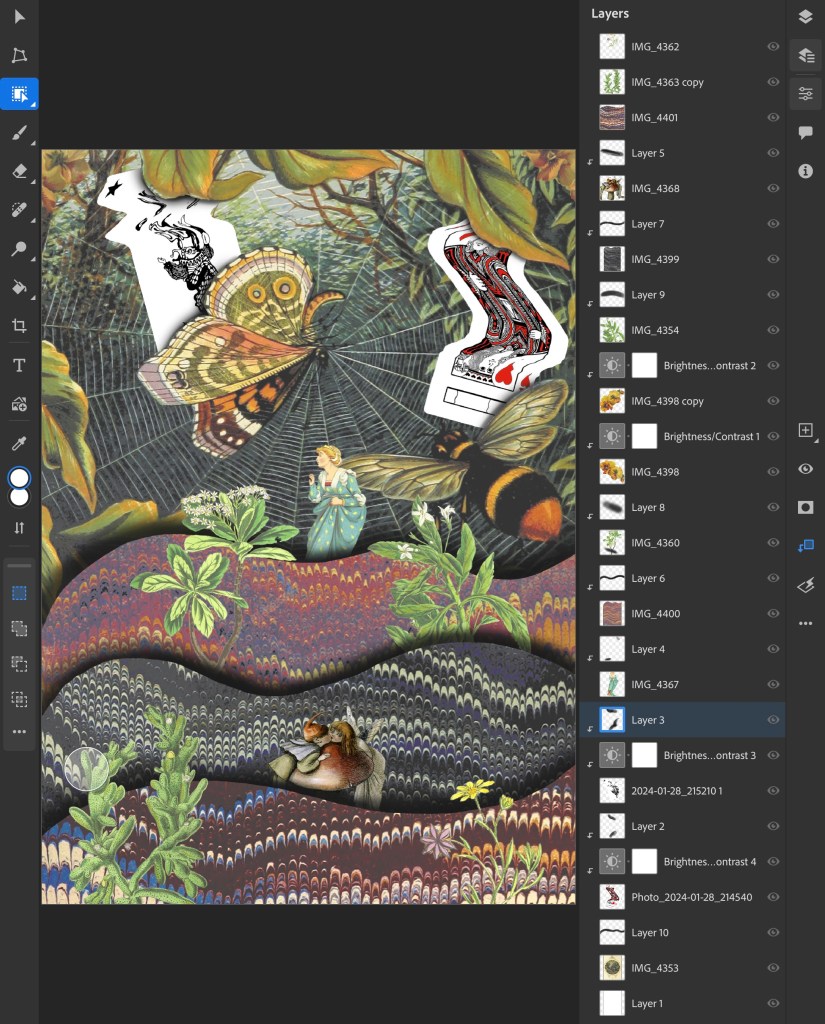Toggle visibility of Layer 3
The height and width of the screenshot is (1024, 825).
[773, 720]
